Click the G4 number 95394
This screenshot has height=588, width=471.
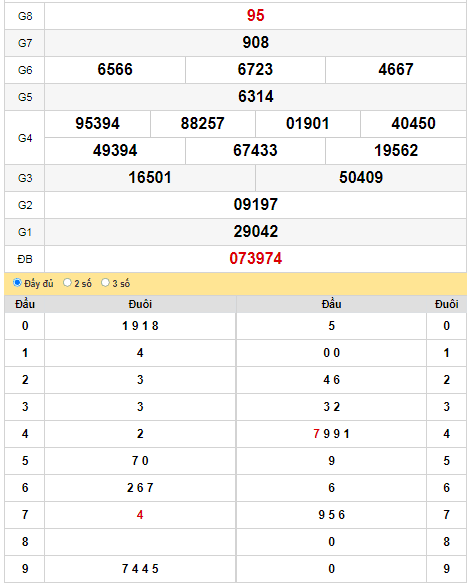pos(98,124)
